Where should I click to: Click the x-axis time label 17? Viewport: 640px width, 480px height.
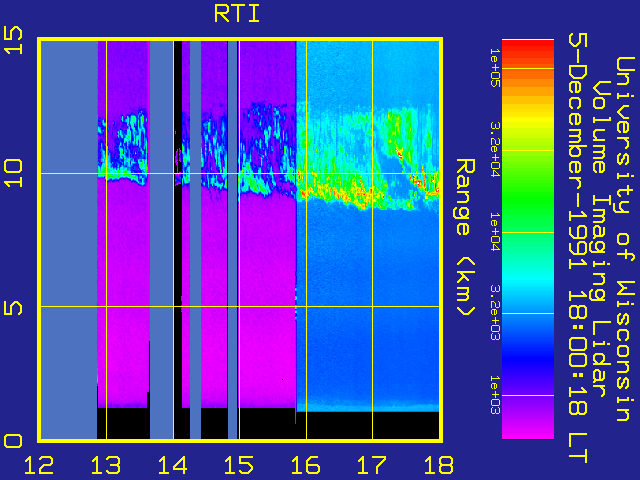[x=372, y=465]
